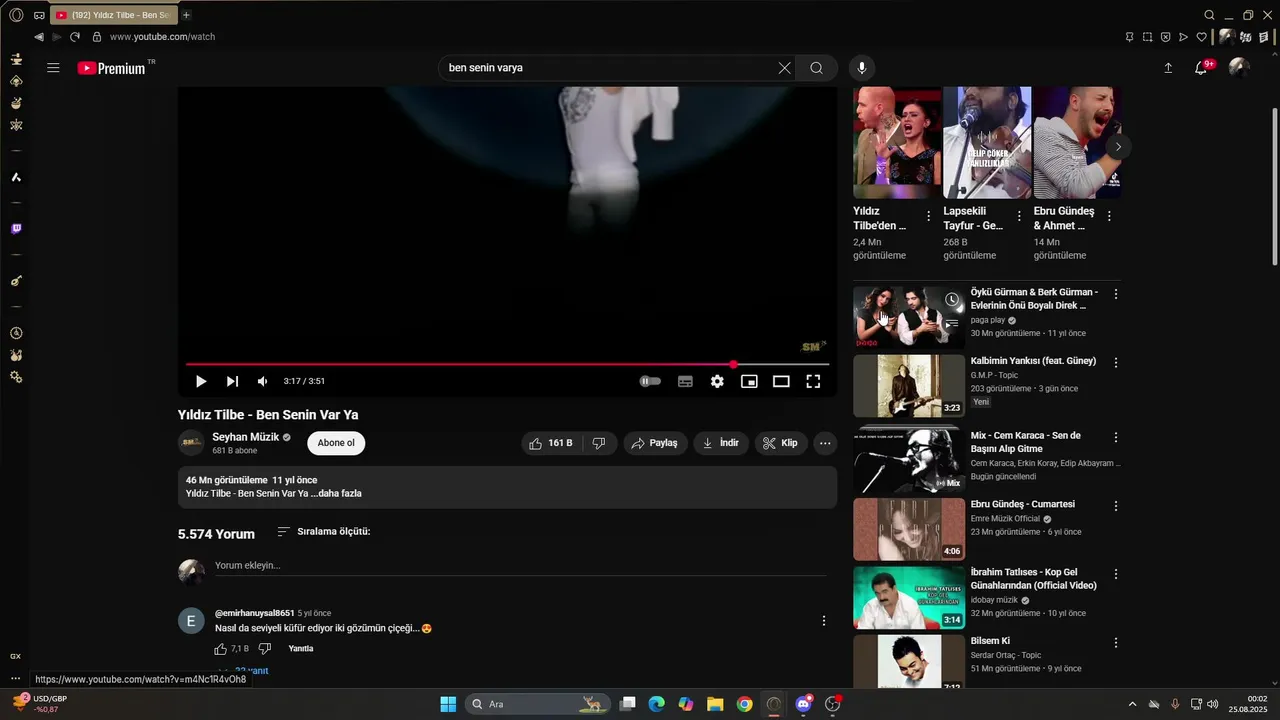
Task: Open Microsoft Edge from the taskbar
Action: (x=656, y=704)
